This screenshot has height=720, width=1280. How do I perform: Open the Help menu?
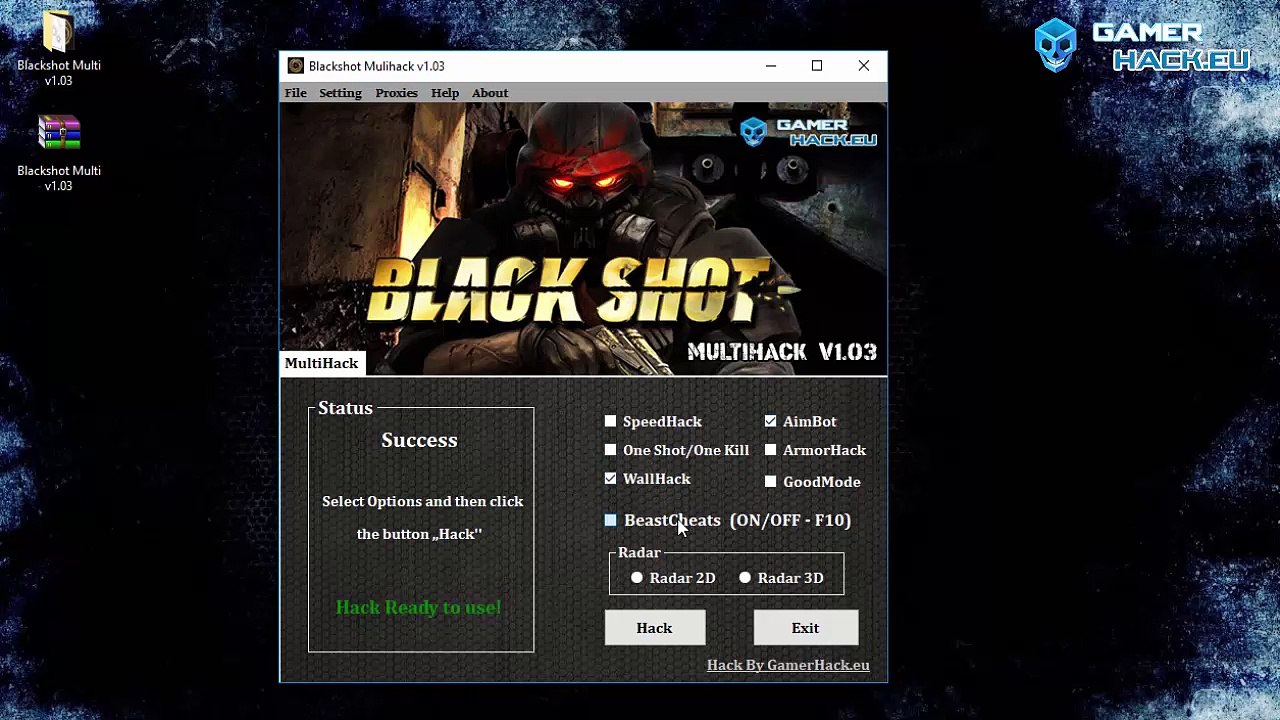tap(445, 93)
